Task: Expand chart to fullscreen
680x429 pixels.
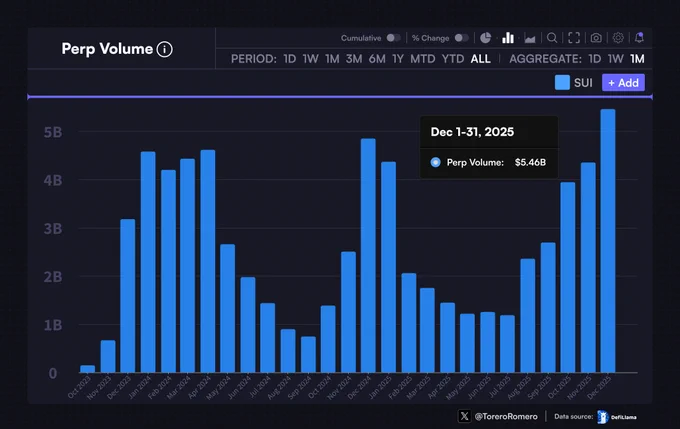Action: point(574,38)
